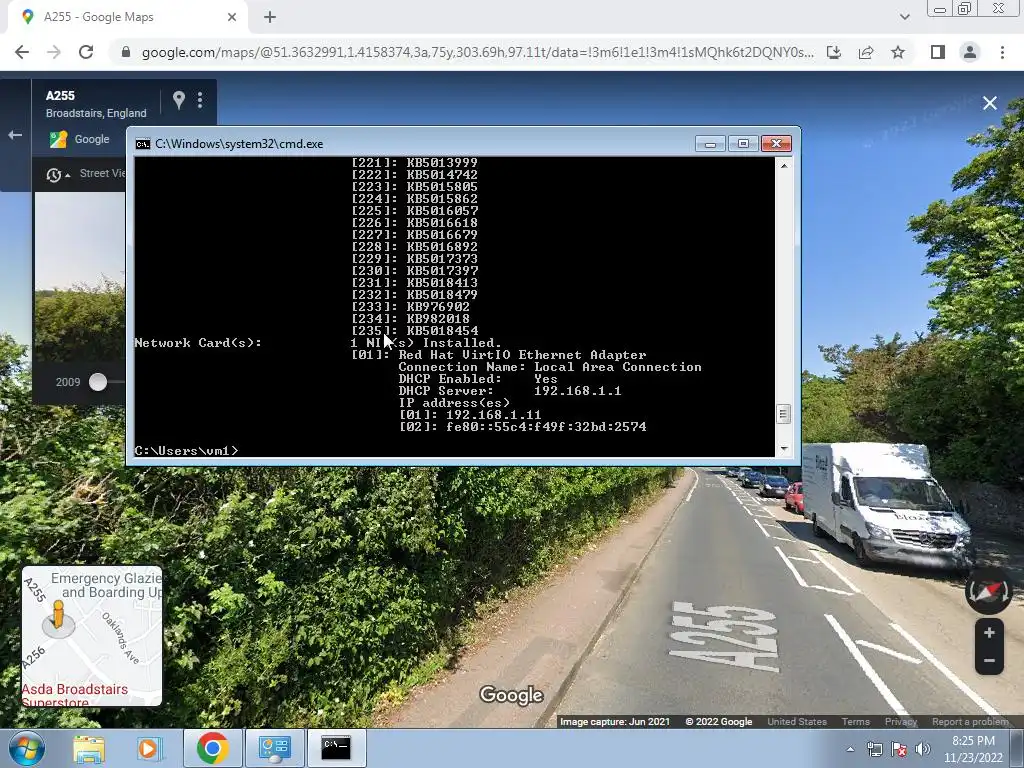Image resolution: width=1024 pixels, height=768 pixels.
Task: Click the Chrome forward navigation arrow
Action: [54, 52]
